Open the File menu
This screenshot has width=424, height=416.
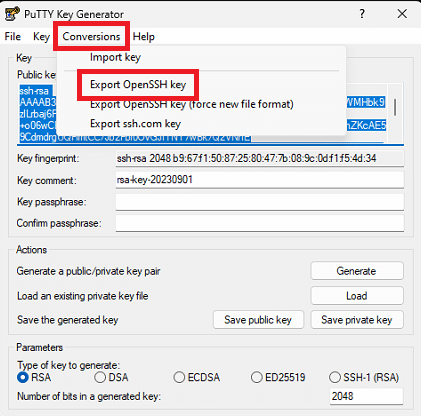pyautogui.click(x=13, y=36)
